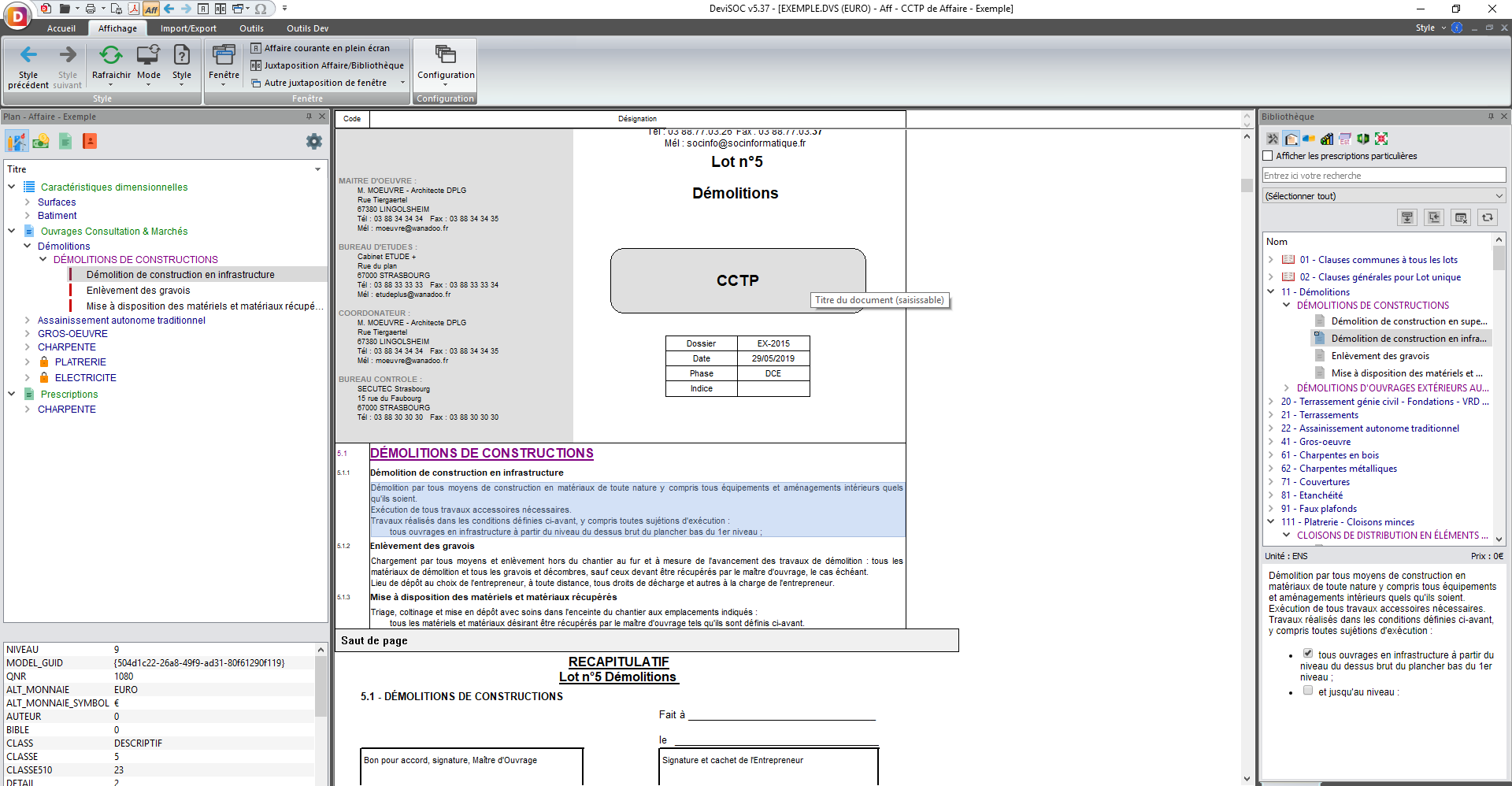
Task: Select PLATRERIE item in Plan tree
Action: click(x=80, y=361)
